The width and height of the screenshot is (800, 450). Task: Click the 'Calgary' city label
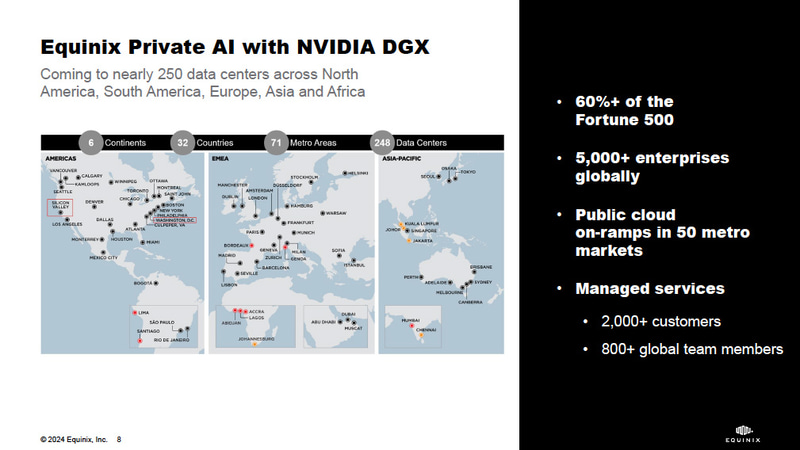coord(92,176)
